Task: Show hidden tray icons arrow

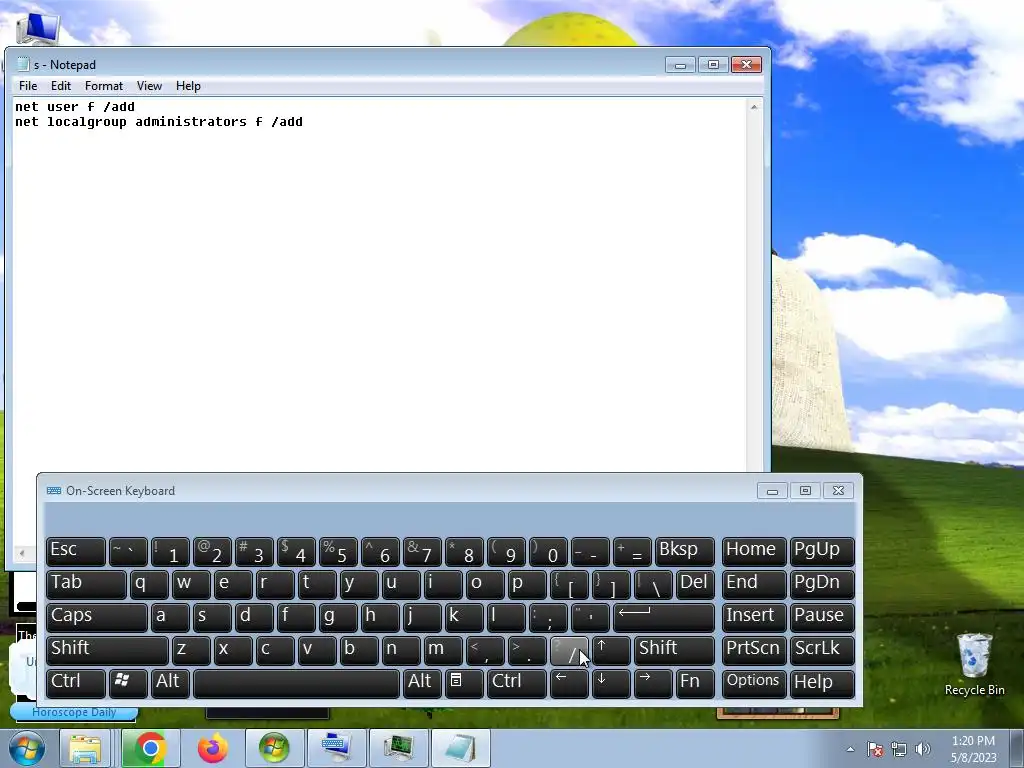Action: (850, 749)
